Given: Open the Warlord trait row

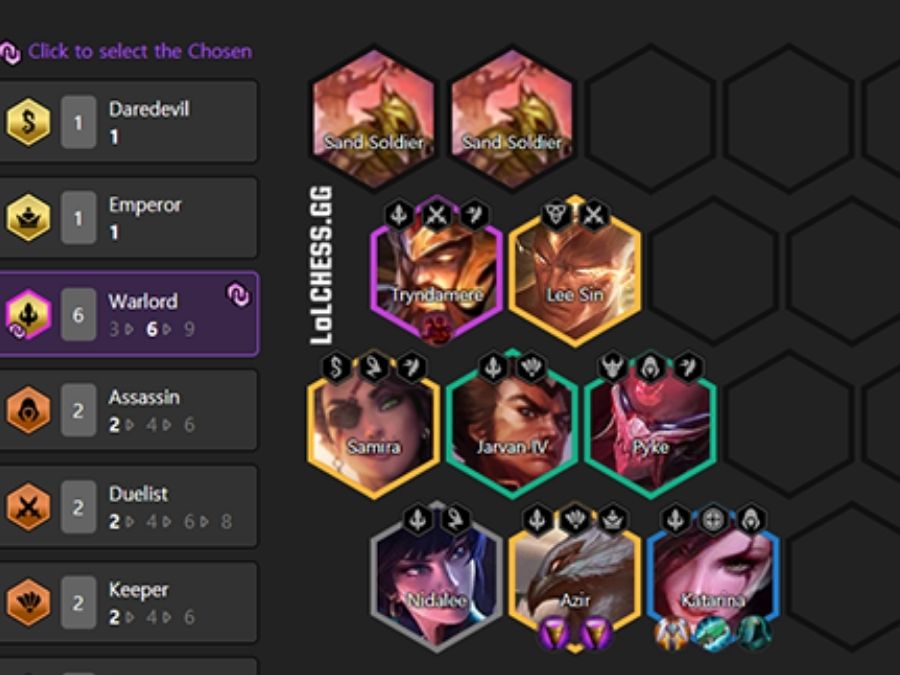Looking at the screenshot, I should pos(129,314).
